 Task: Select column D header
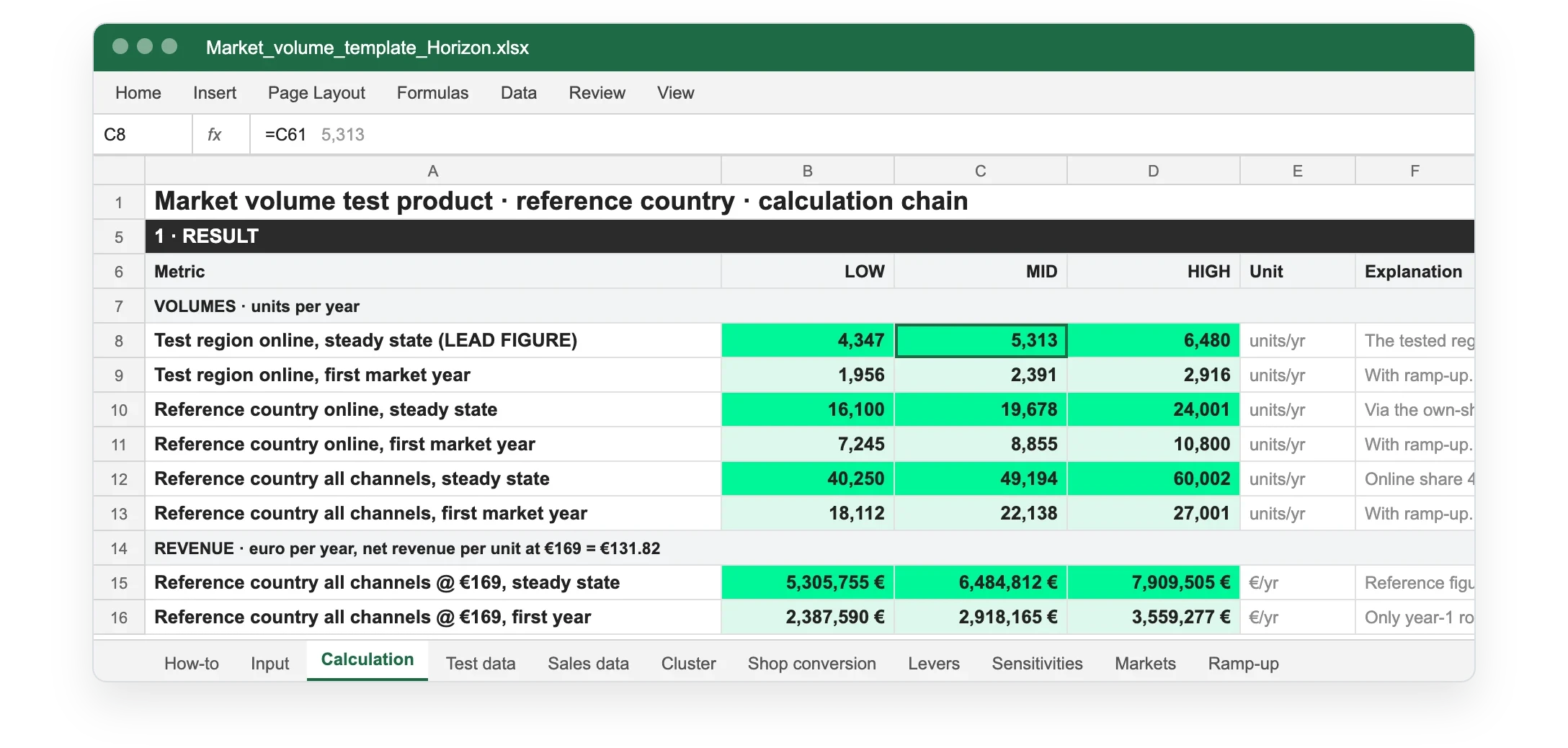(x=1154, y=171)
